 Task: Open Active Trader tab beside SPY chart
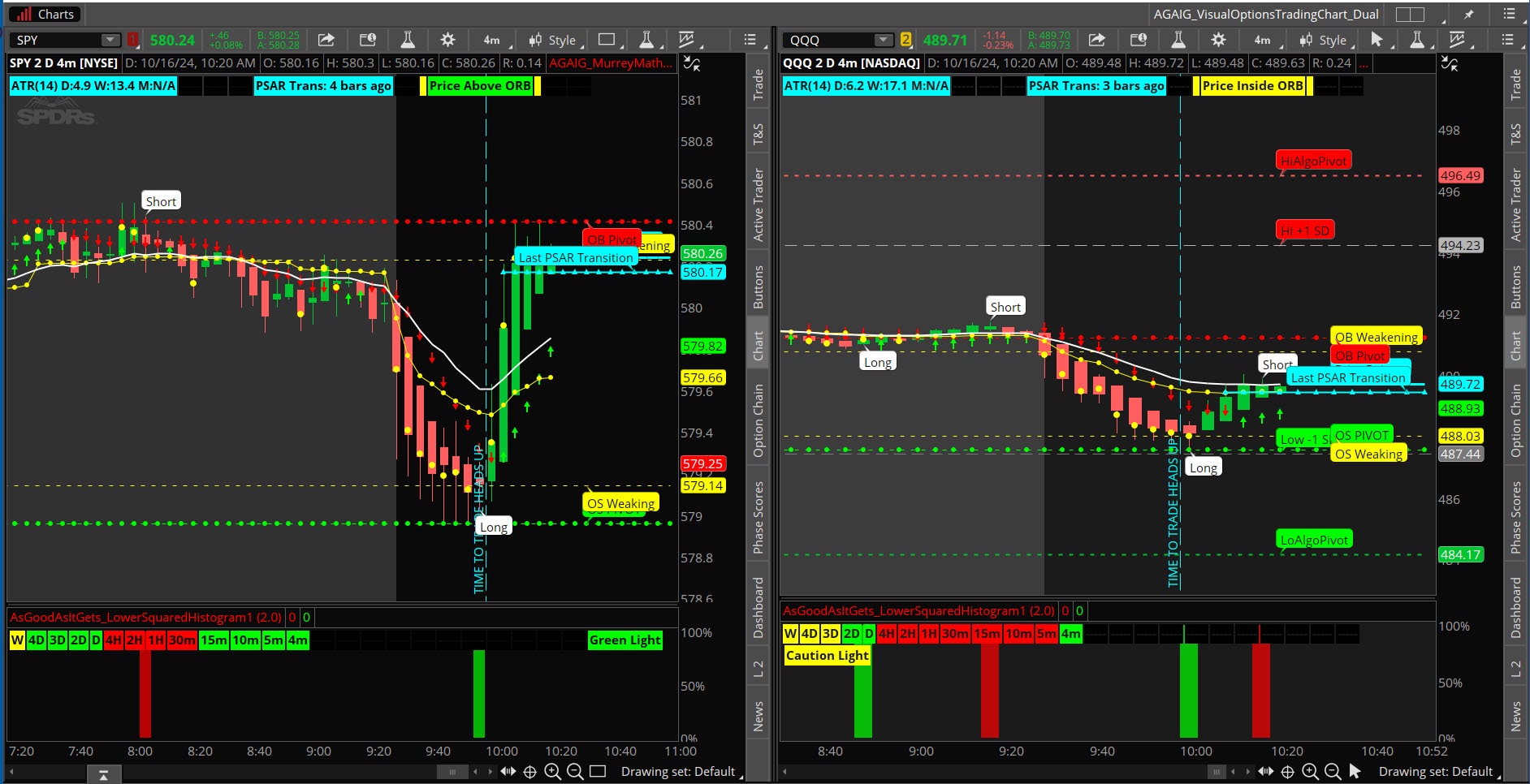pyautogui.click(x=758, y=205)
